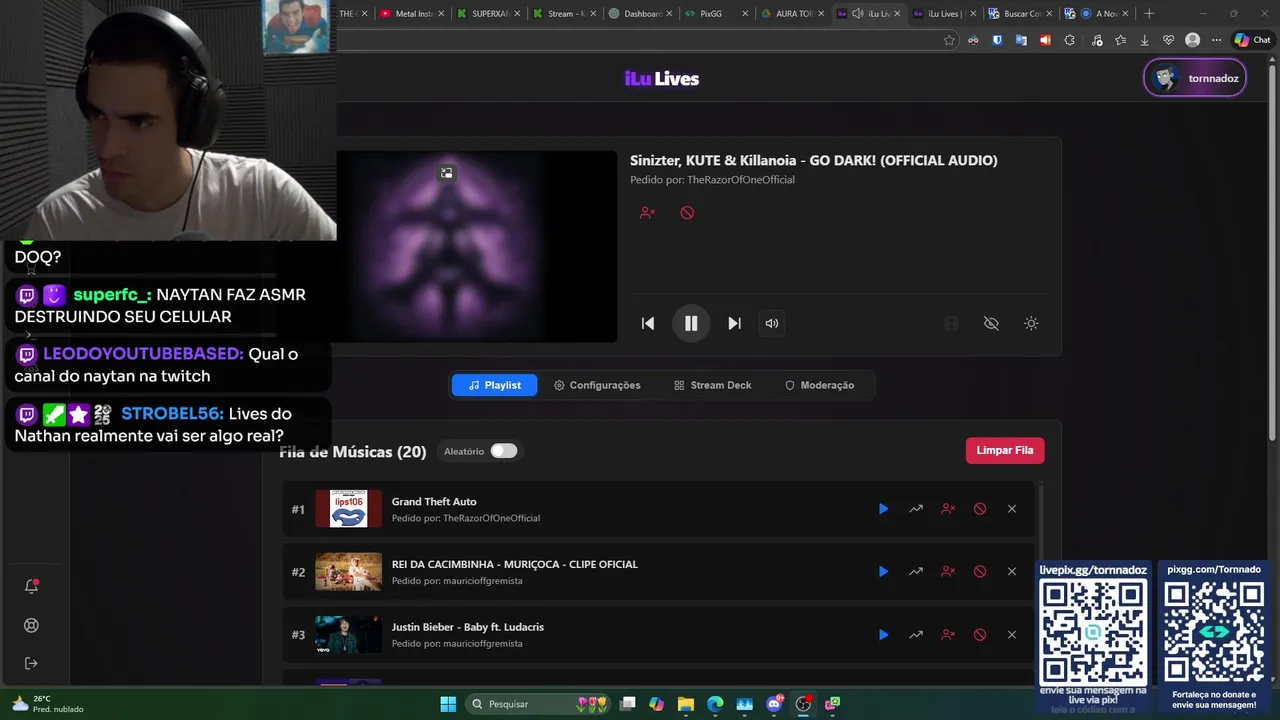Open the Windows Start menu
1280x720 pixels.
[x=448, y=704]
